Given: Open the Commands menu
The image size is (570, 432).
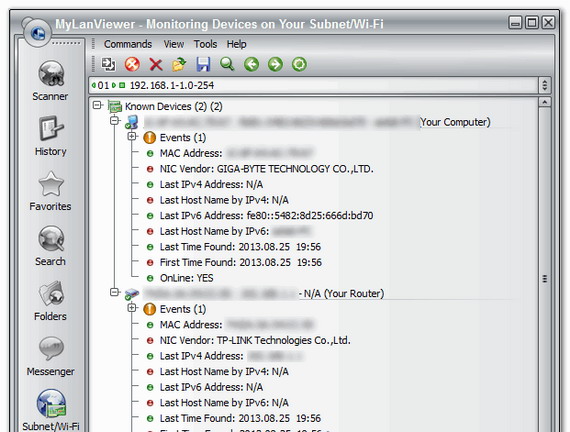Looking at the screenshot, I should [x=128, y=44].
